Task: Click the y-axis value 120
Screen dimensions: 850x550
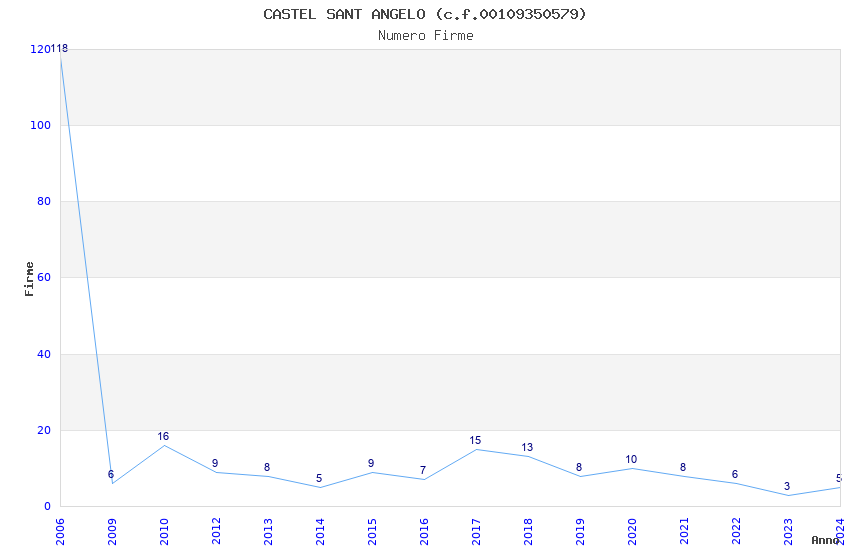Action: [x=41, y=49]
